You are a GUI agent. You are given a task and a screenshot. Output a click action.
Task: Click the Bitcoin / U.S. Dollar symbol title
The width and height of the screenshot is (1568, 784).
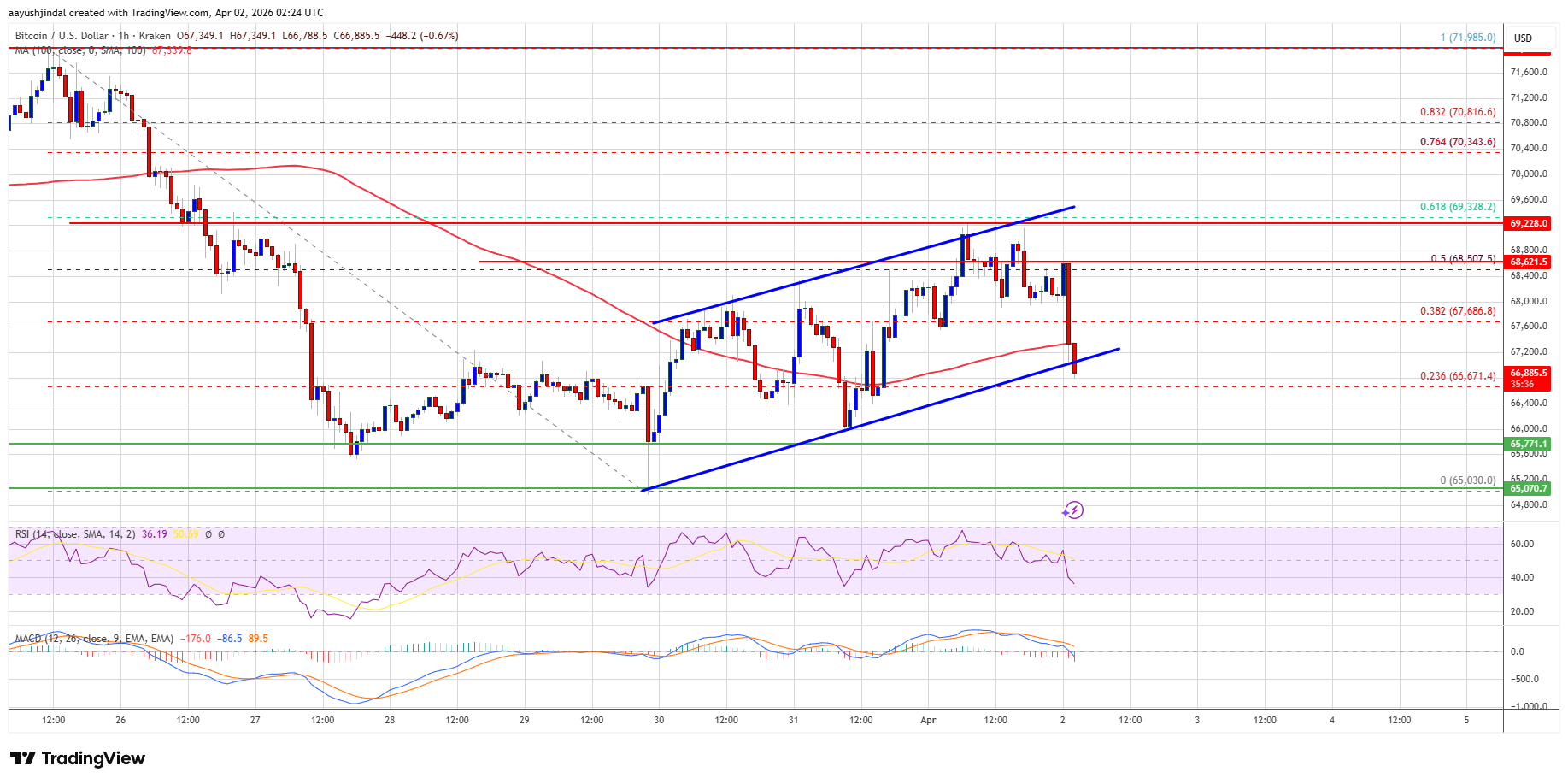click(x=62, y=36)
